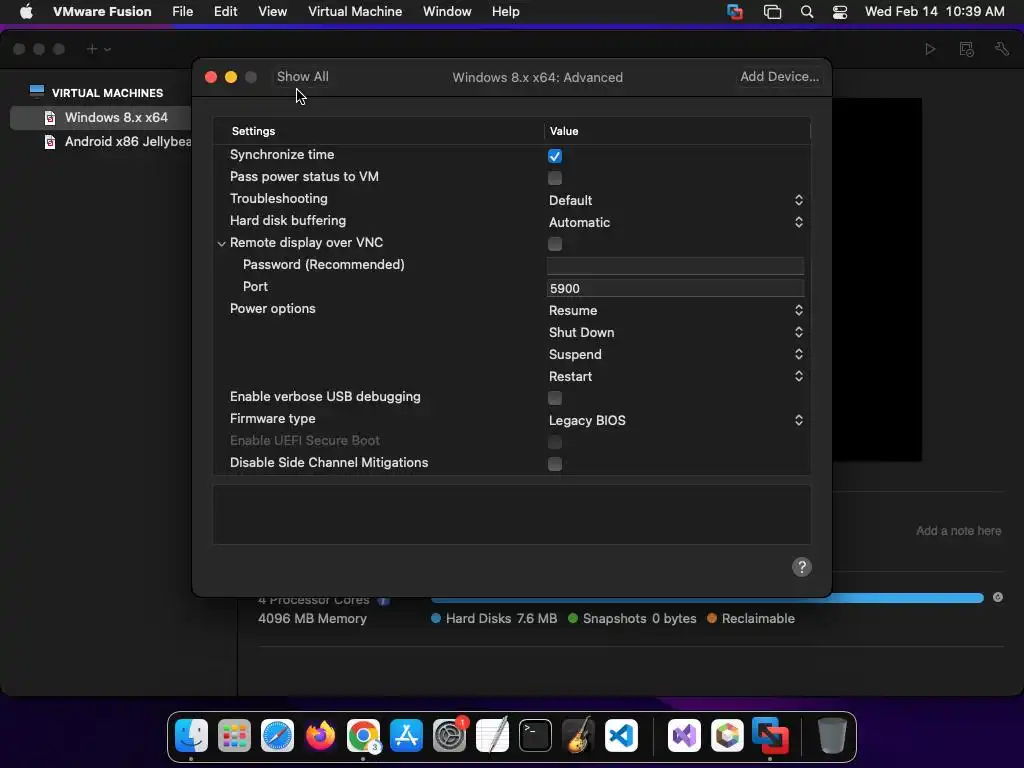Collapse Remote display over VNC chevron
Image resolution: width=1024 pixels, height=768 pixels.
tap(221, 244)
